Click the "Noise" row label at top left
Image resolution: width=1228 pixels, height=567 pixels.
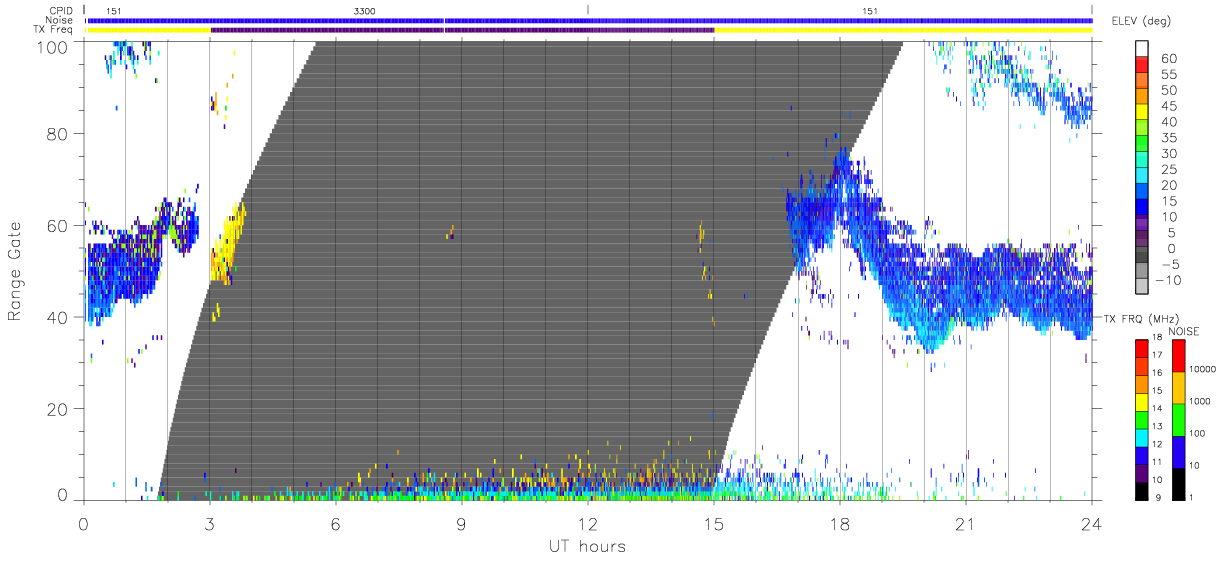tap(61, 20)
